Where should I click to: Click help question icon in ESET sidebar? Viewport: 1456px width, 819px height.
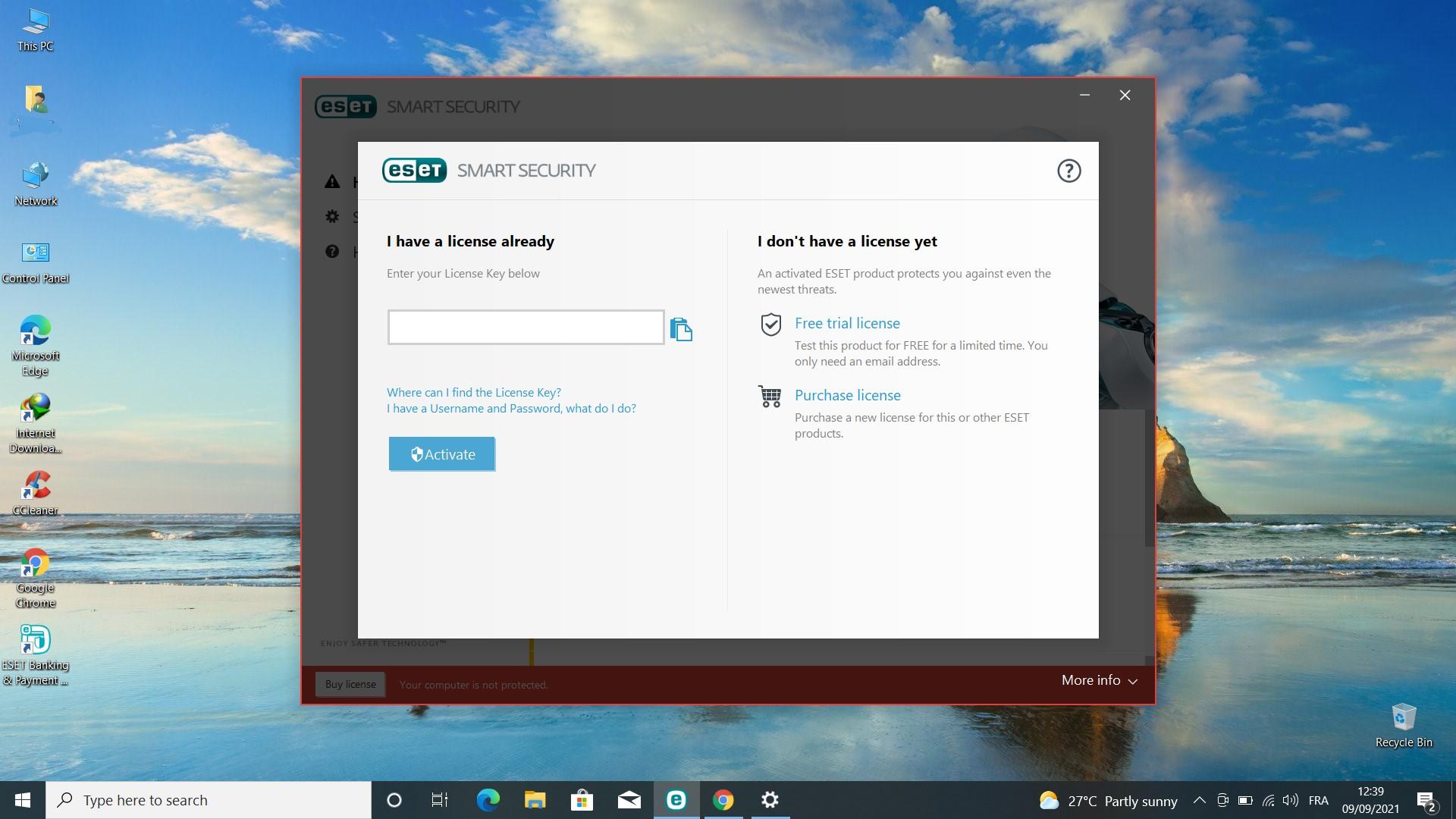tap(332, 251)
